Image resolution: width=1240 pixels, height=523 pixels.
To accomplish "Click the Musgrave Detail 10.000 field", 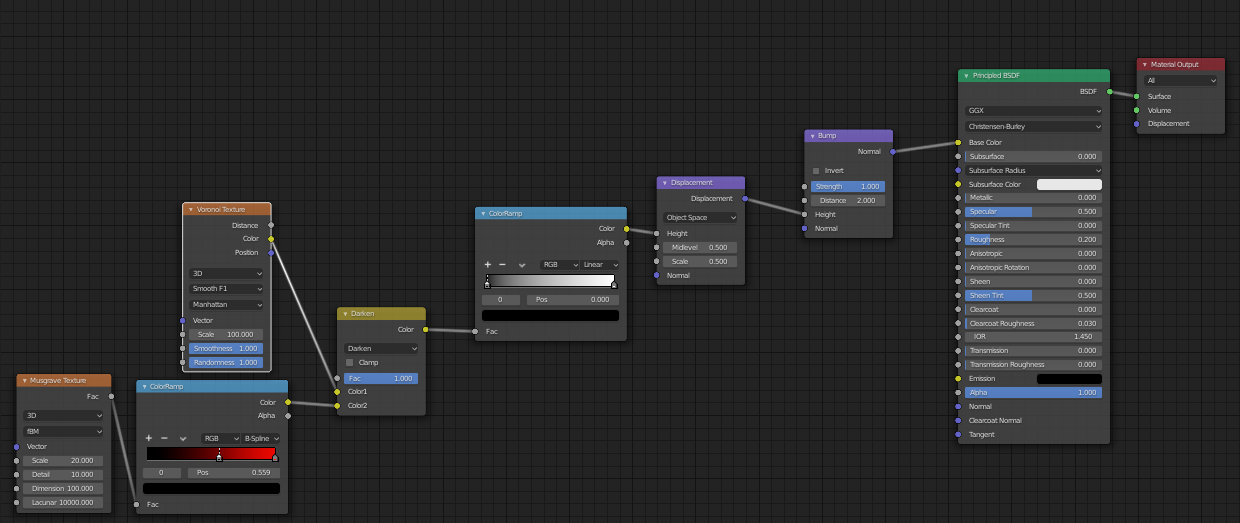I will click(x=65, y=474).
